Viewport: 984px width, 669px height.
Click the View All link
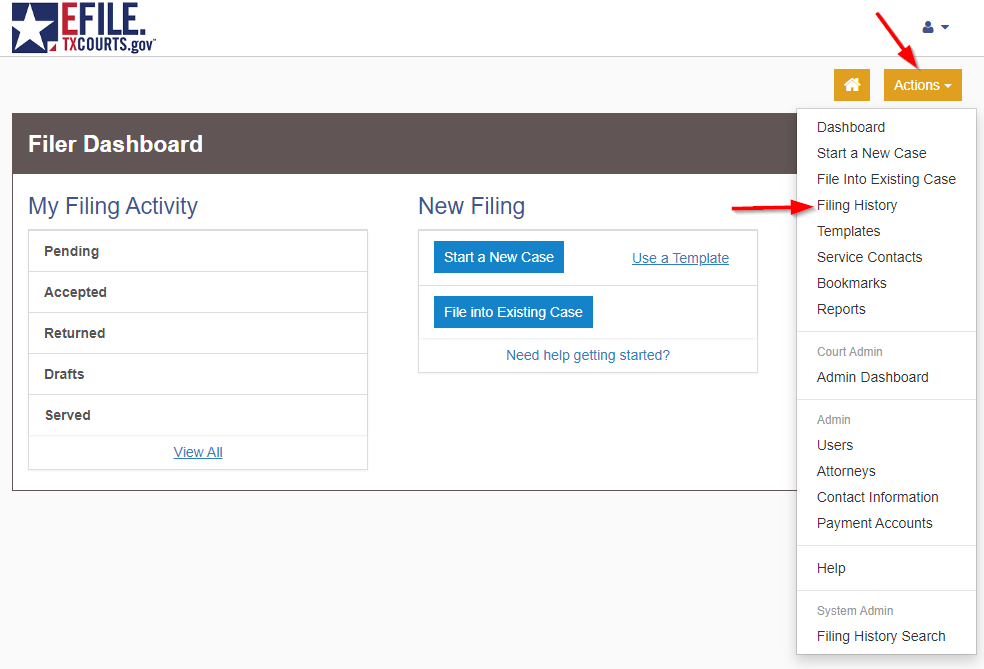198,452
